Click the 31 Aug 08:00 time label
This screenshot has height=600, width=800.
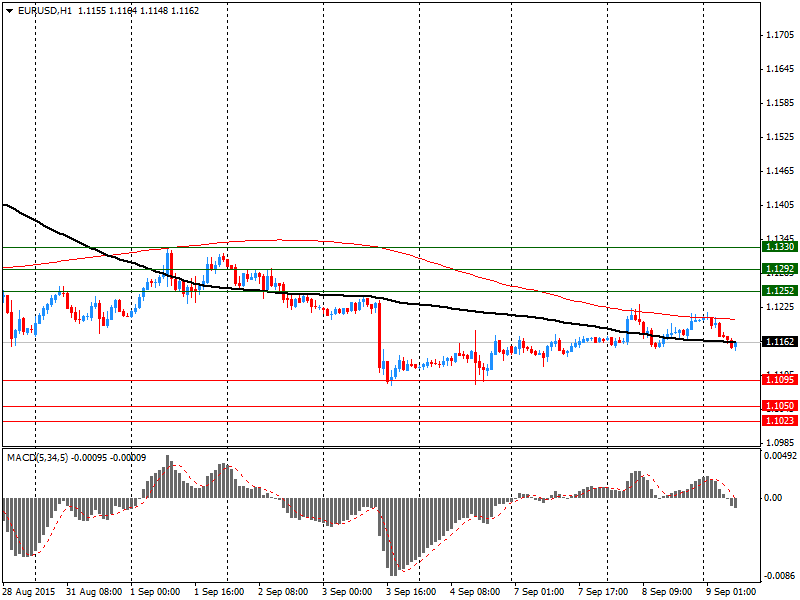pyautogui.click(x=94, y=592)
